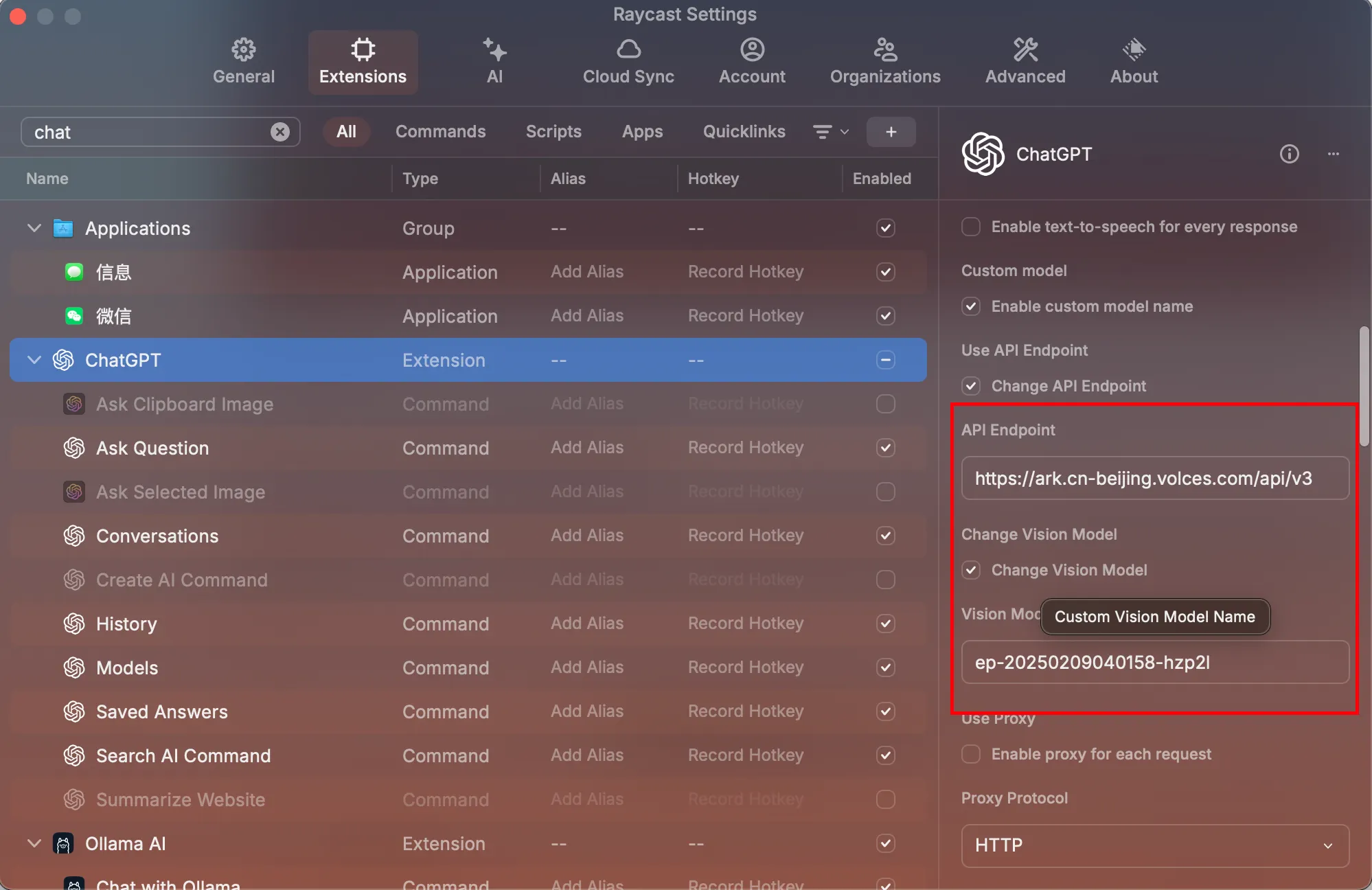
Task: Open the ChatGPT extension info icon
Action: [1289, 154]
